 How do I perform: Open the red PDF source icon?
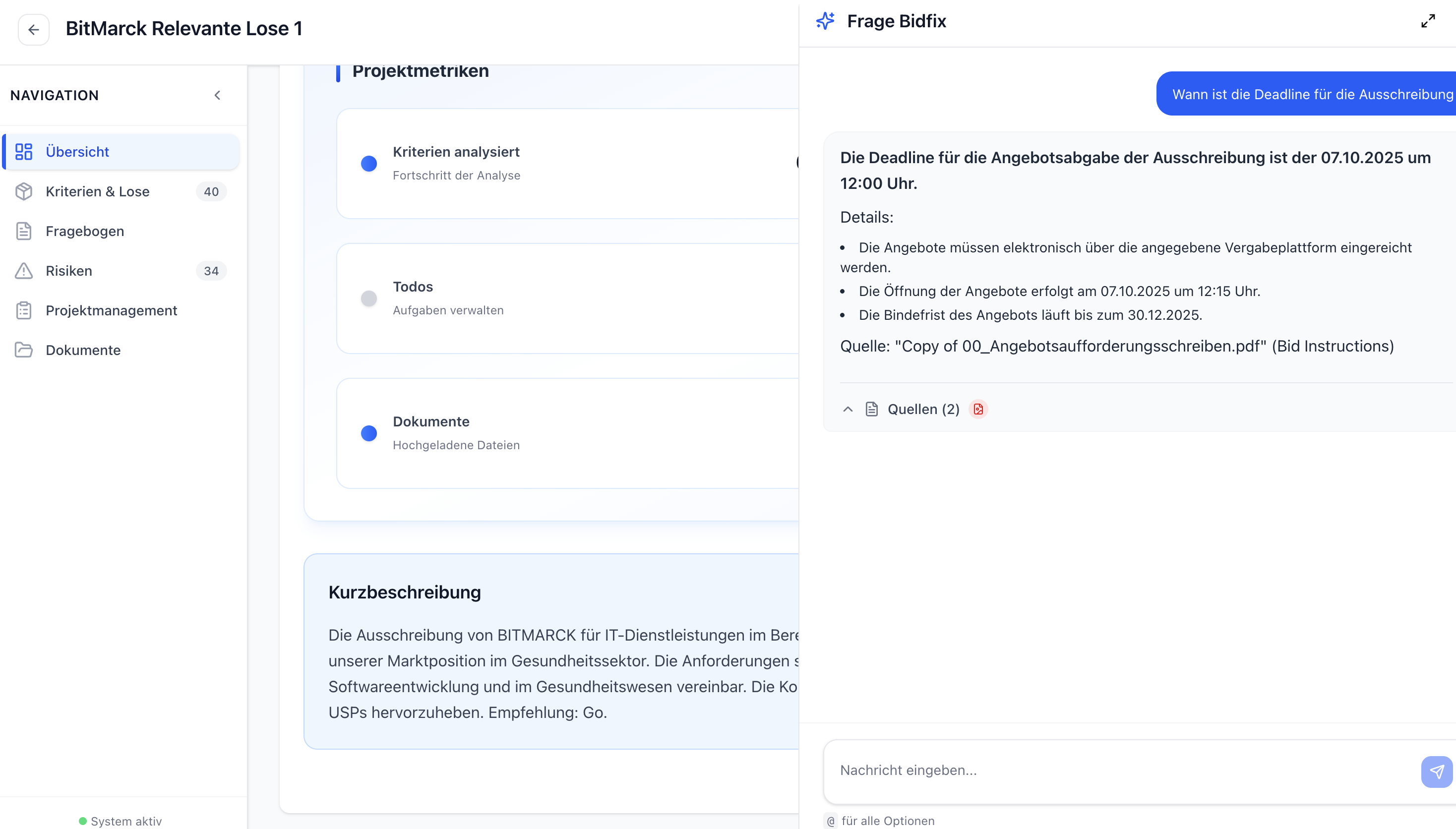(x=977, y=409)
